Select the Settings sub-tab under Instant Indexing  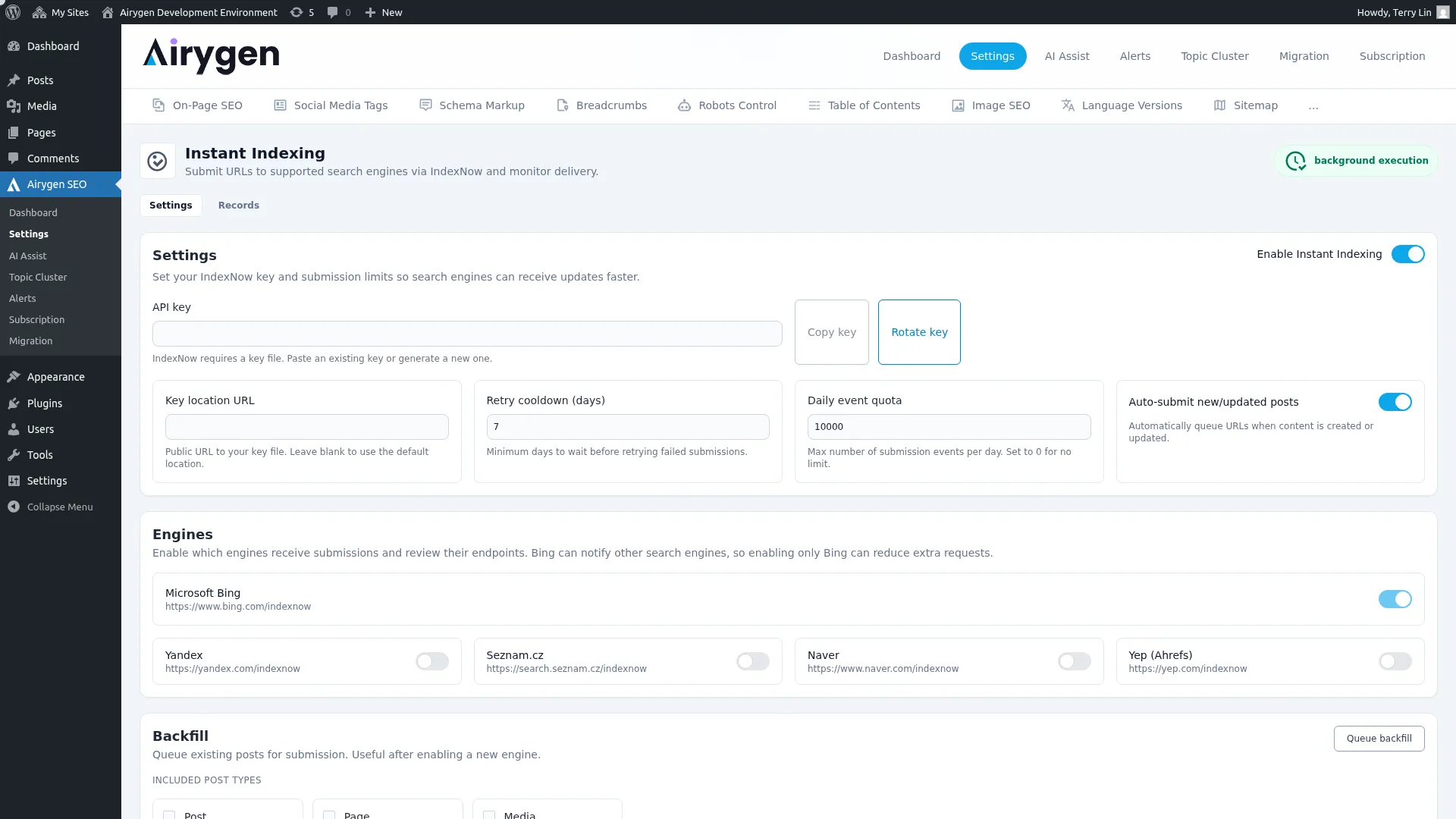[171, 206]
